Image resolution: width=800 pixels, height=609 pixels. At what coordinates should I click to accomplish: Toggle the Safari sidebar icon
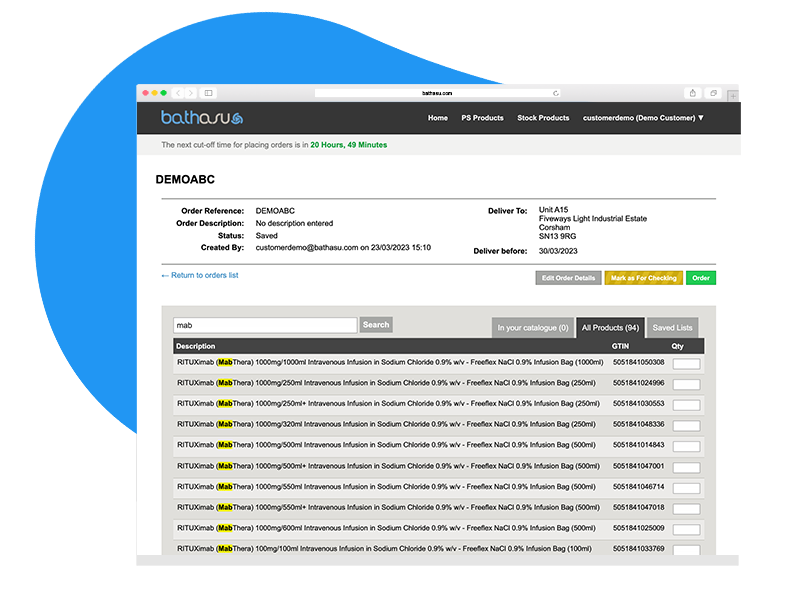pos(209,93)
